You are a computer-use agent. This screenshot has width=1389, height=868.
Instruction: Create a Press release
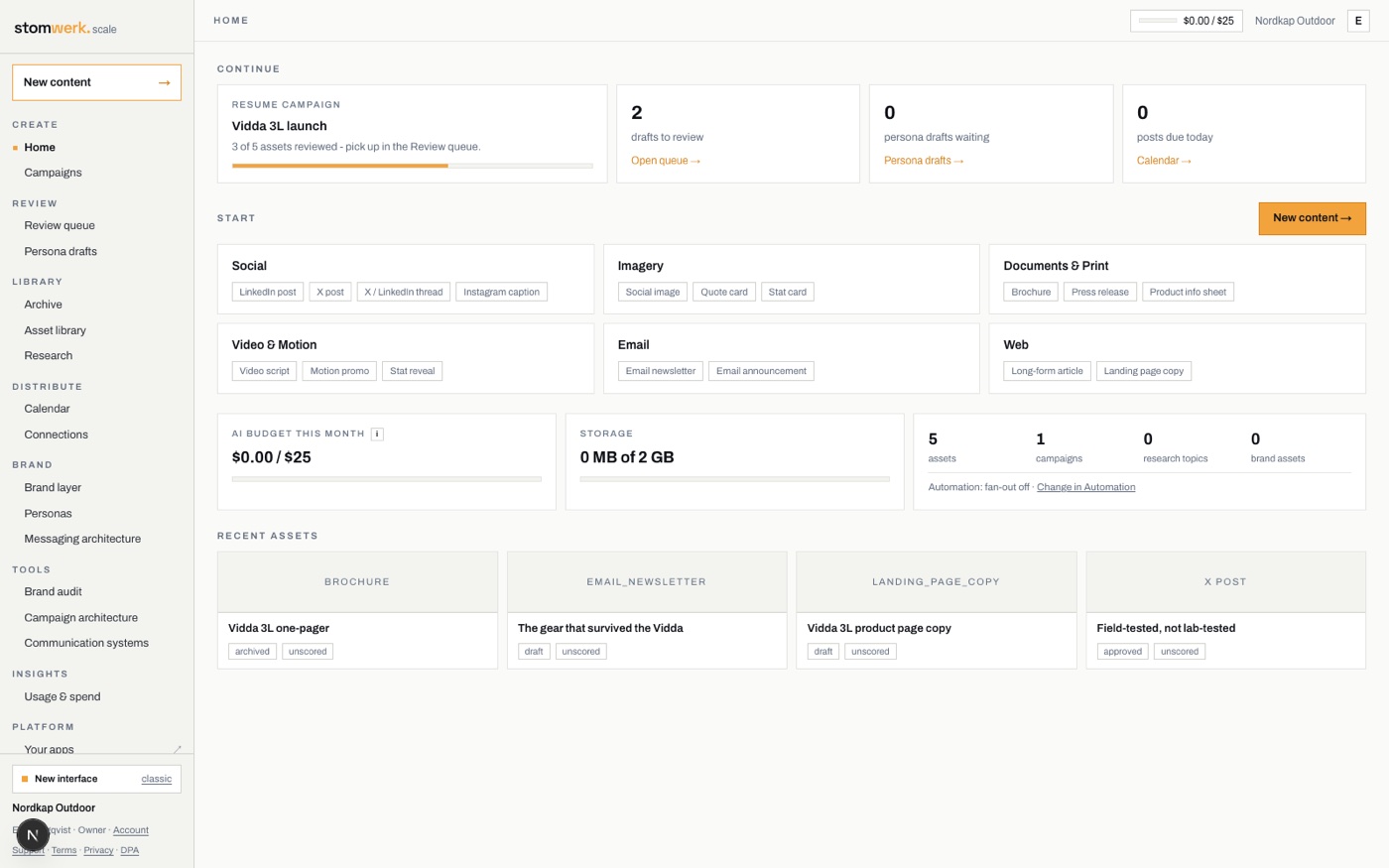(x=1100, y=292)
